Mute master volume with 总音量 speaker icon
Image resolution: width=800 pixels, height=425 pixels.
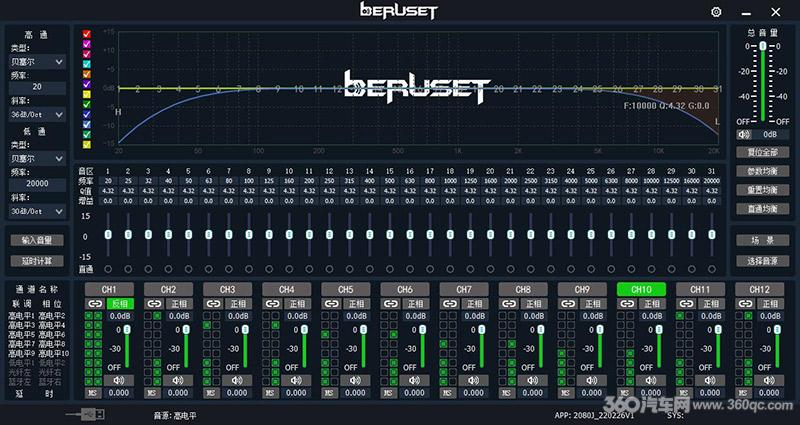click(x=744, y=135)
